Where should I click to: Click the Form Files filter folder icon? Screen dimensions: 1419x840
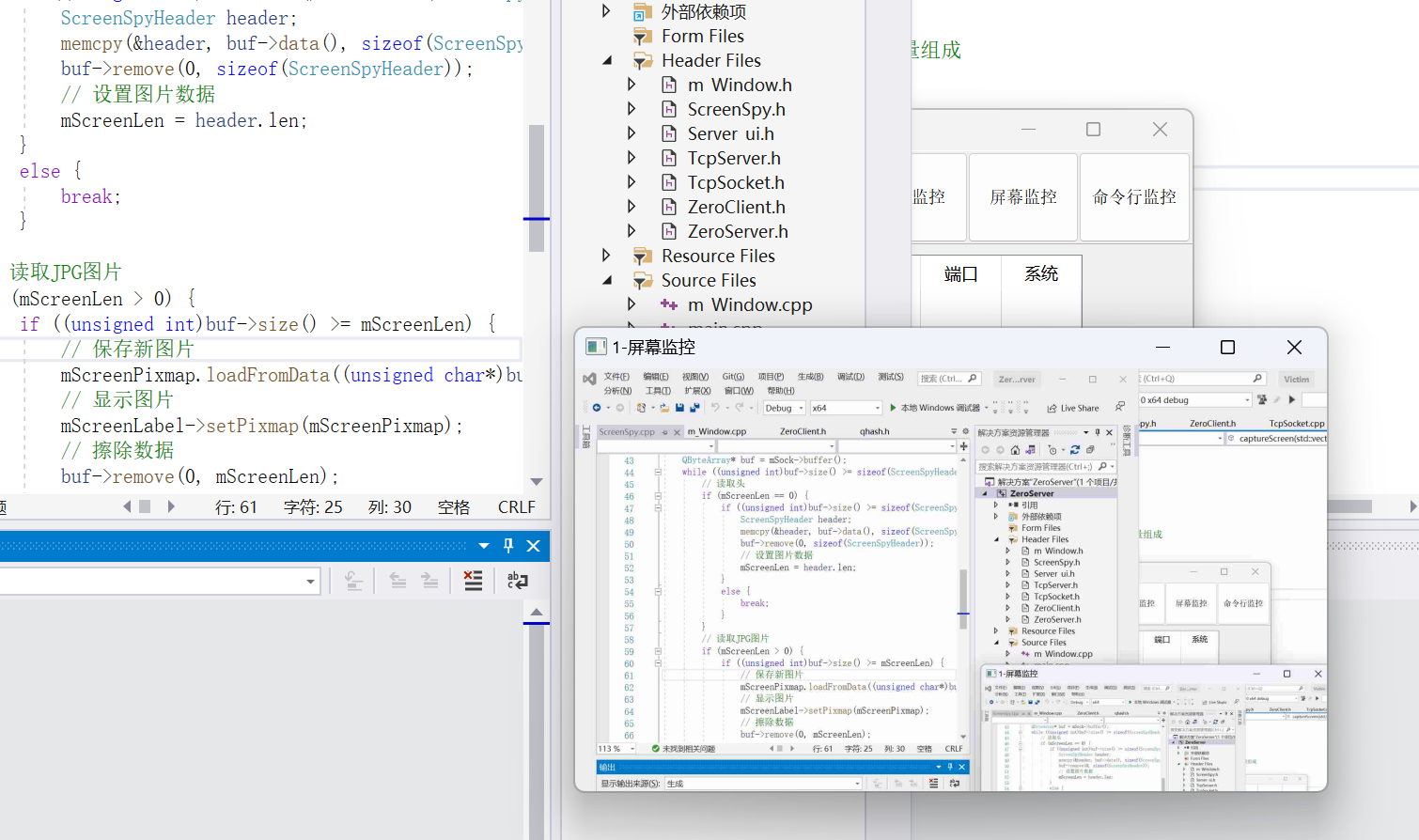click(643, 36)
